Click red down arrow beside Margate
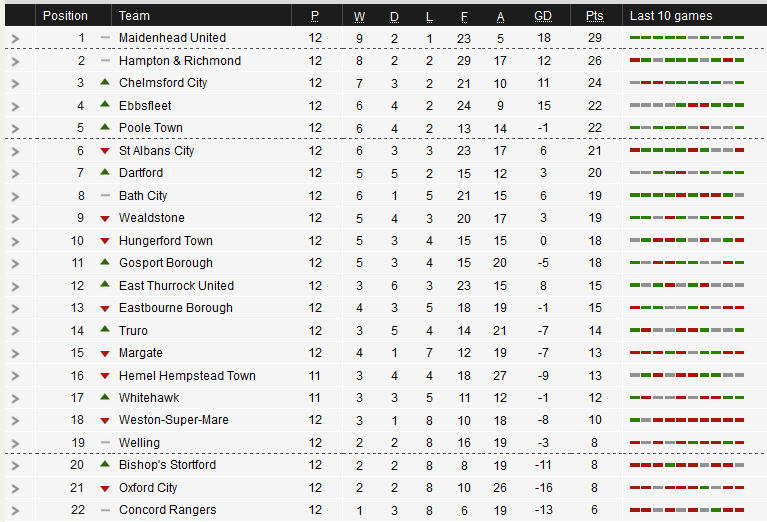The height and width of the screenshot is (522, 767). (x=105, y=354)
